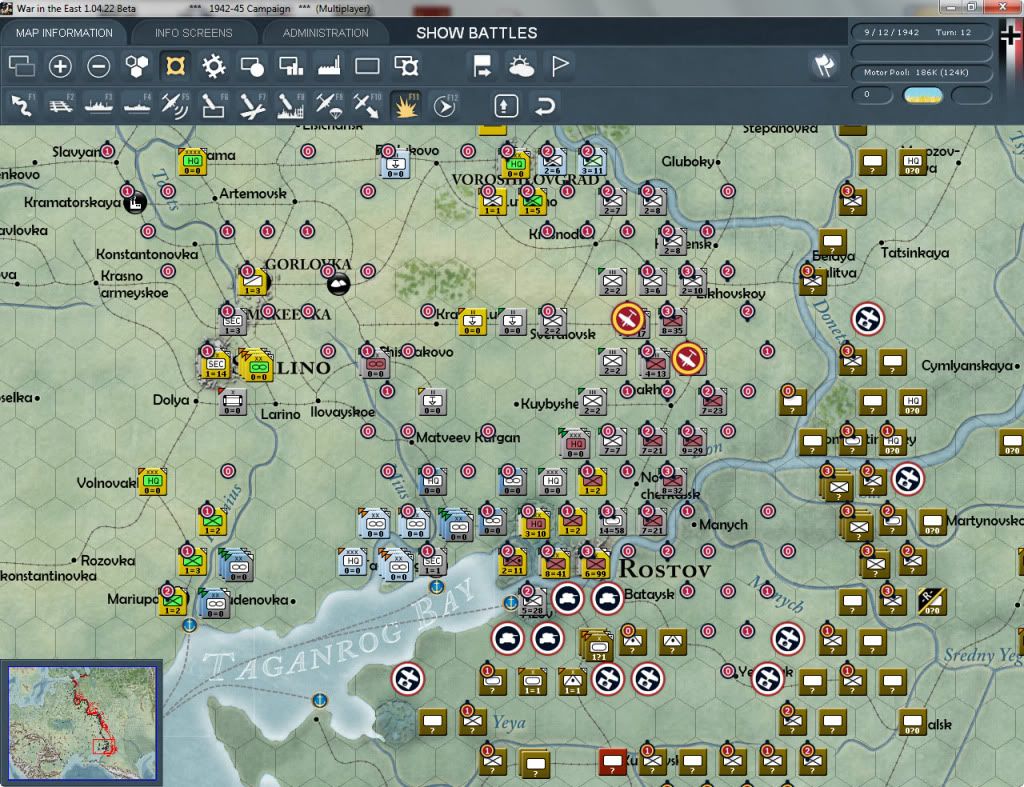Click the Tatsinkaya town label
1024x787 pixels.
point(914,253)
